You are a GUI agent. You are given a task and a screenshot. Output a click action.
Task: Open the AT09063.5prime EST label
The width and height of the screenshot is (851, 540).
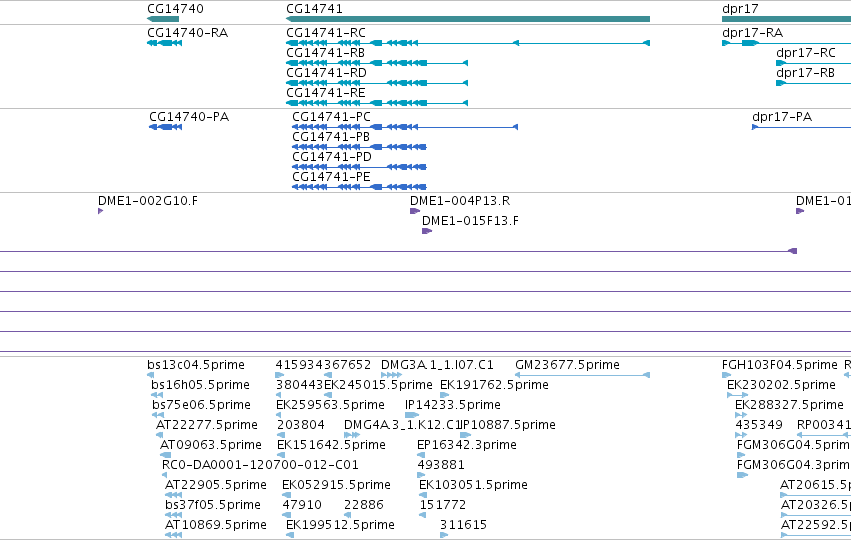tap(211, 445)
